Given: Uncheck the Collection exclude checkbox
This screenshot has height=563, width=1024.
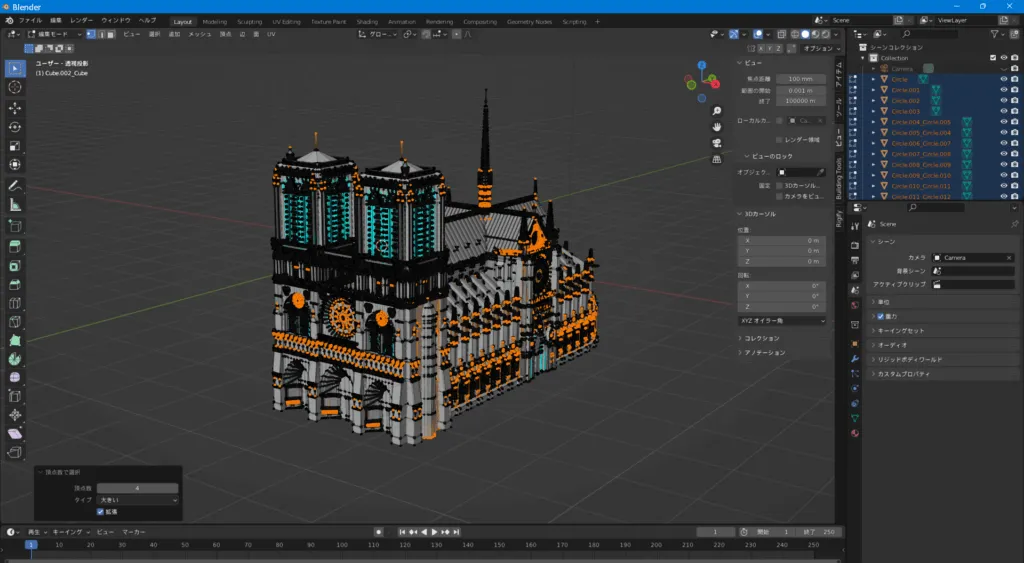Looking at the screenshot, I should click(x=993, y=58).
